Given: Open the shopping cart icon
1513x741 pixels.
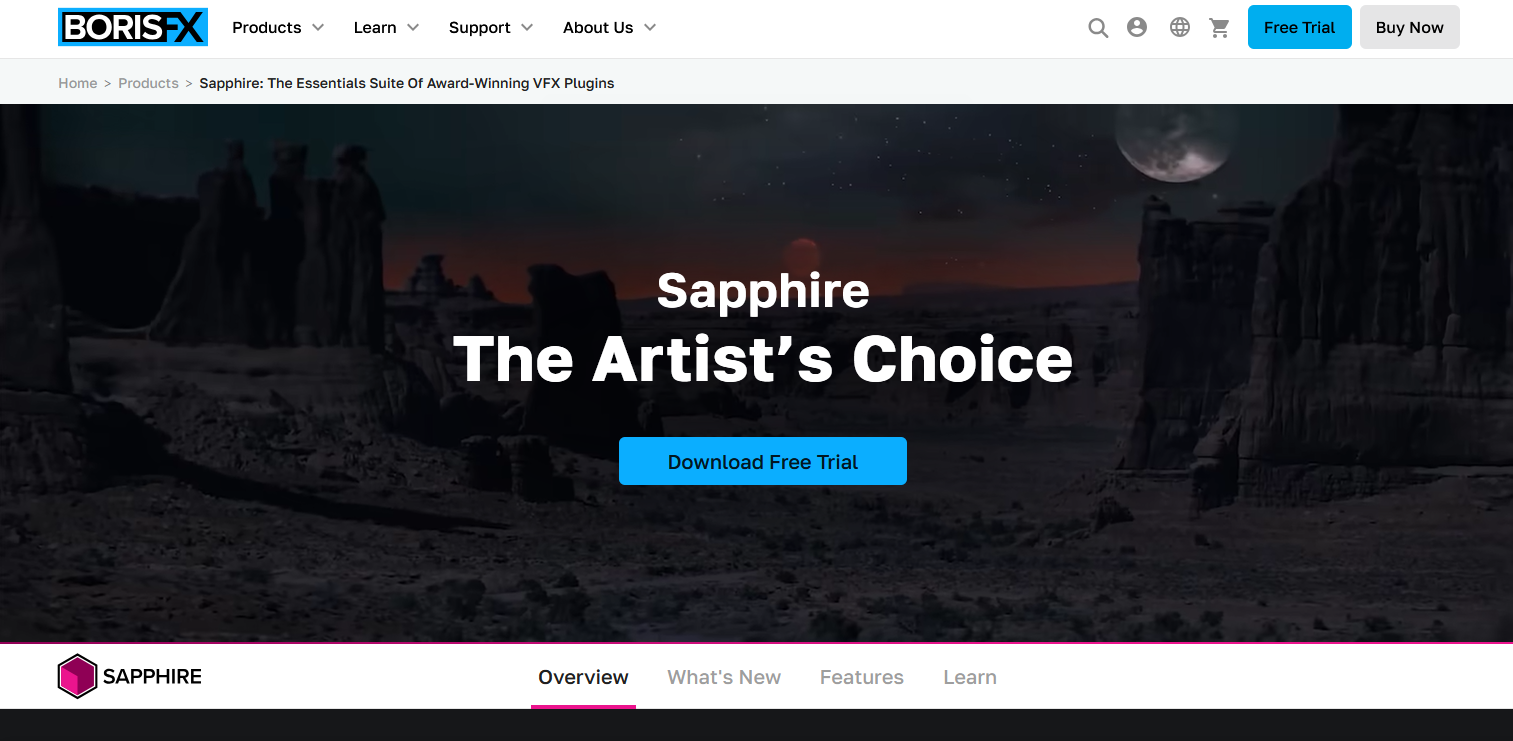Looking at the screenshot, I should click(1220, 28).
